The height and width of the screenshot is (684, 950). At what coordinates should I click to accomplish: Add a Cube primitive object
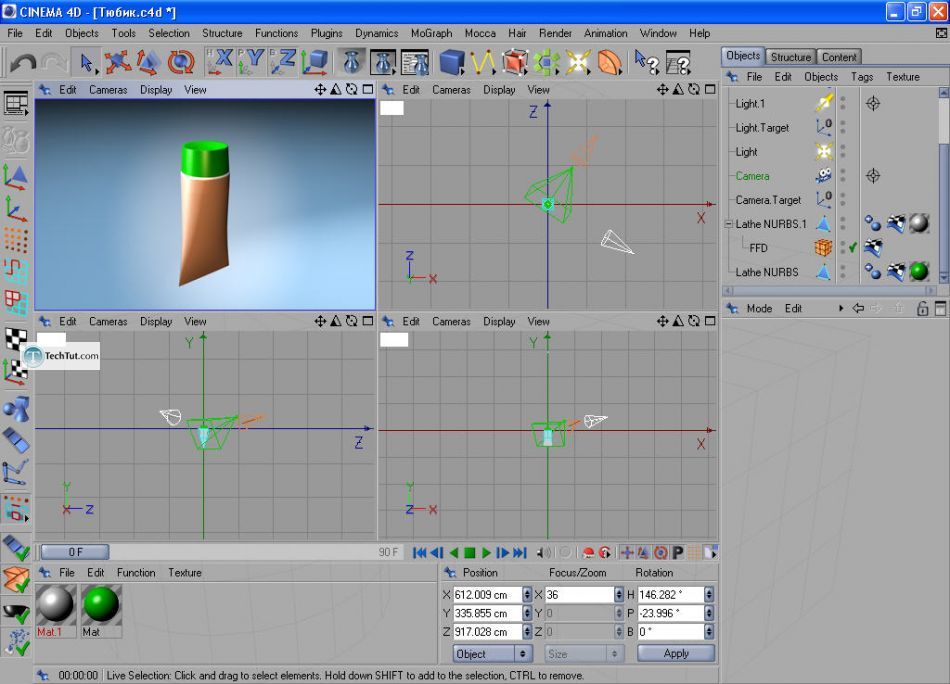point(452,62)
